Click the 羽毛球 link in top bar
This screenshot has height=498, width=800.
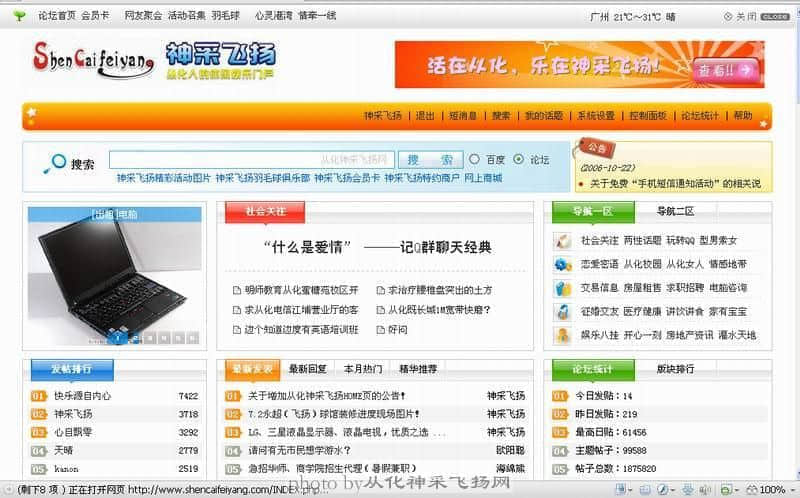pyautogui.click(x=226, y=16)
